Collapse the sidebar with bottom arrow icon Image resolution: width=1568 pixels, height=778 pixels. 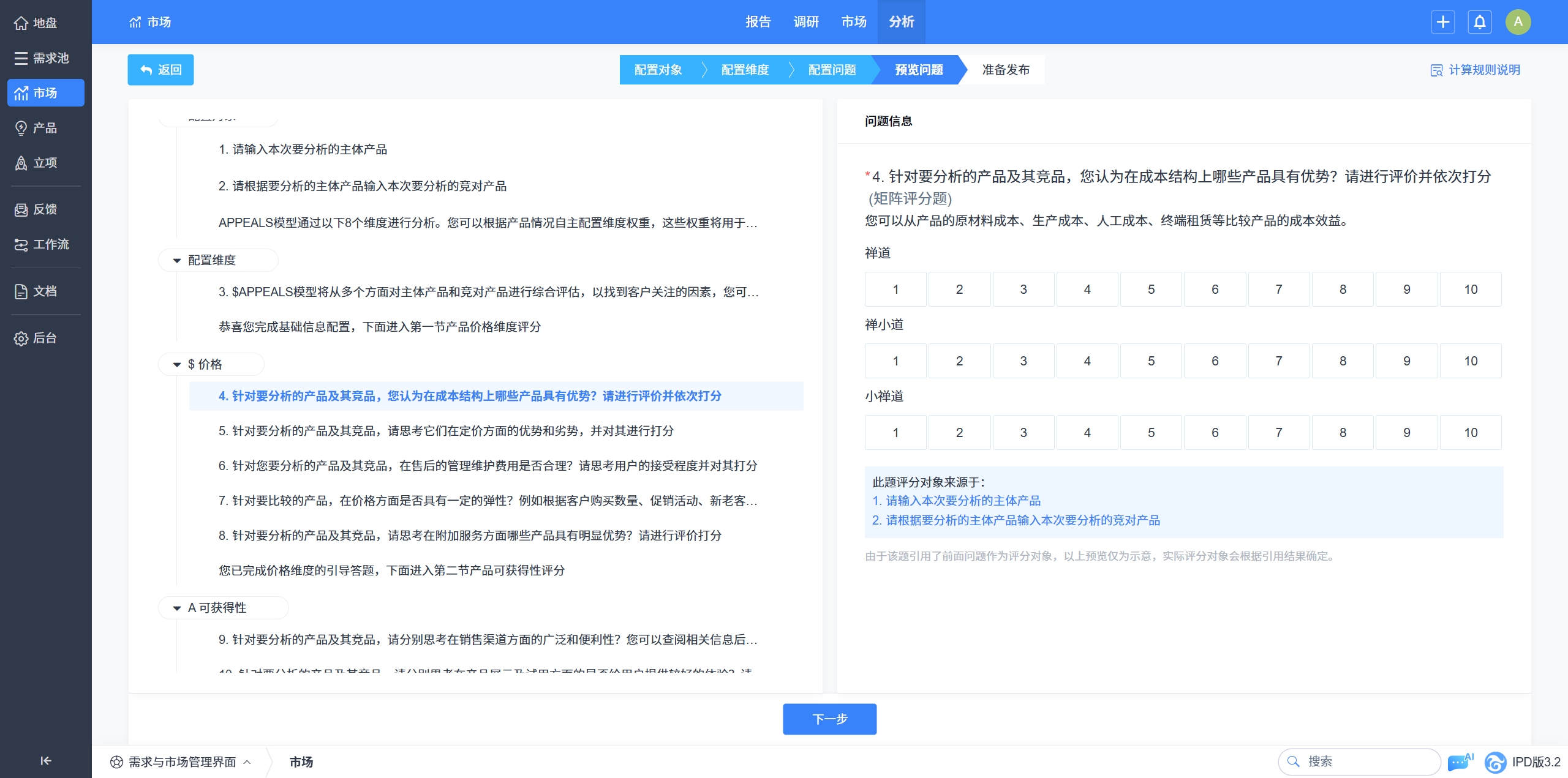45,760
